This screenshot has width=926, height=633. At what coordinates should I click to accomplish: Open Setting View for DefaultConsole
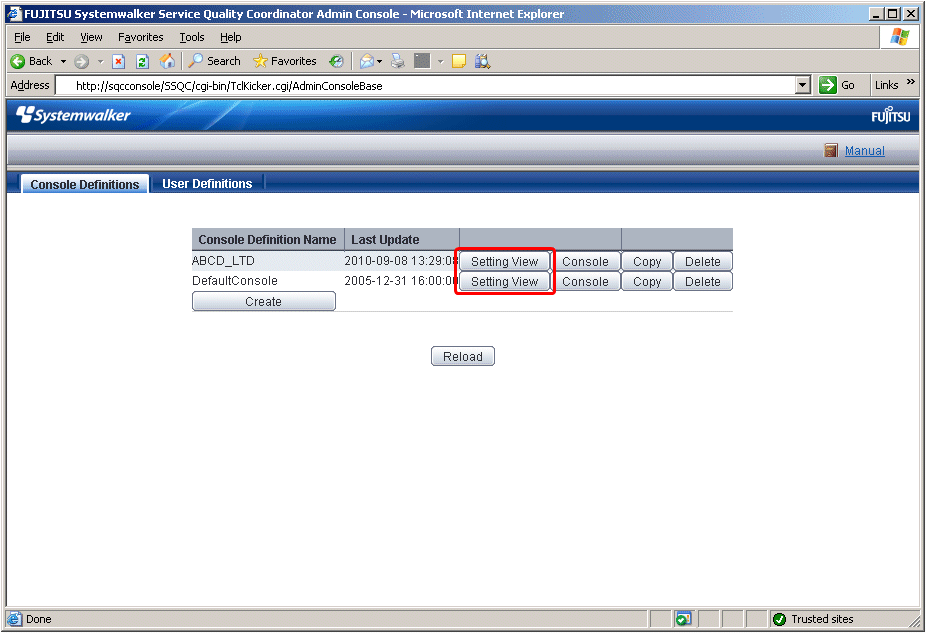504,282
